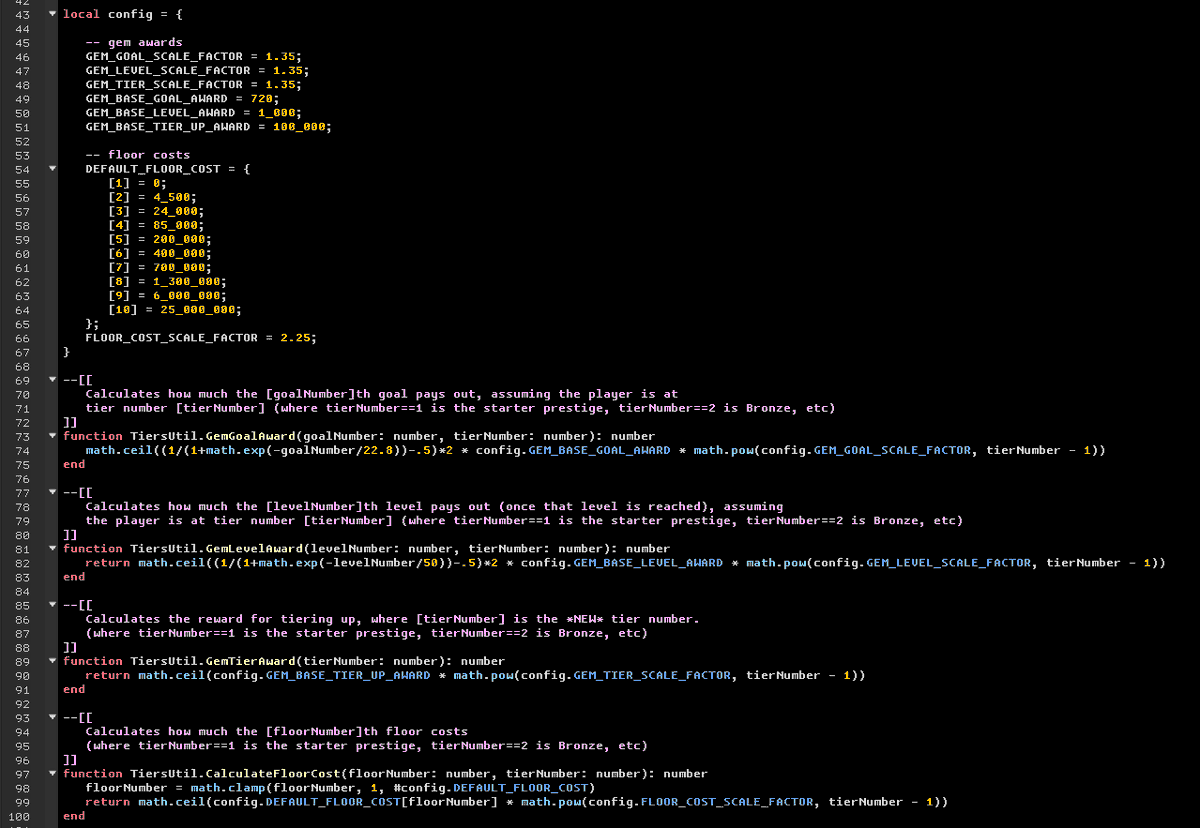Click 'CalculateFloorCost' in the function declaration
Viewport: 1200px width, 828px height.
pos(273,773)
